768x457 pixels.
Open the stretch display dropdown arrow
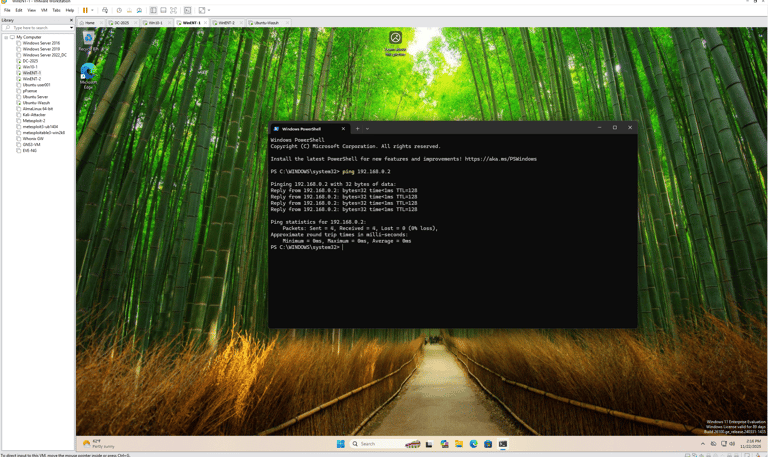click(209, 10)
